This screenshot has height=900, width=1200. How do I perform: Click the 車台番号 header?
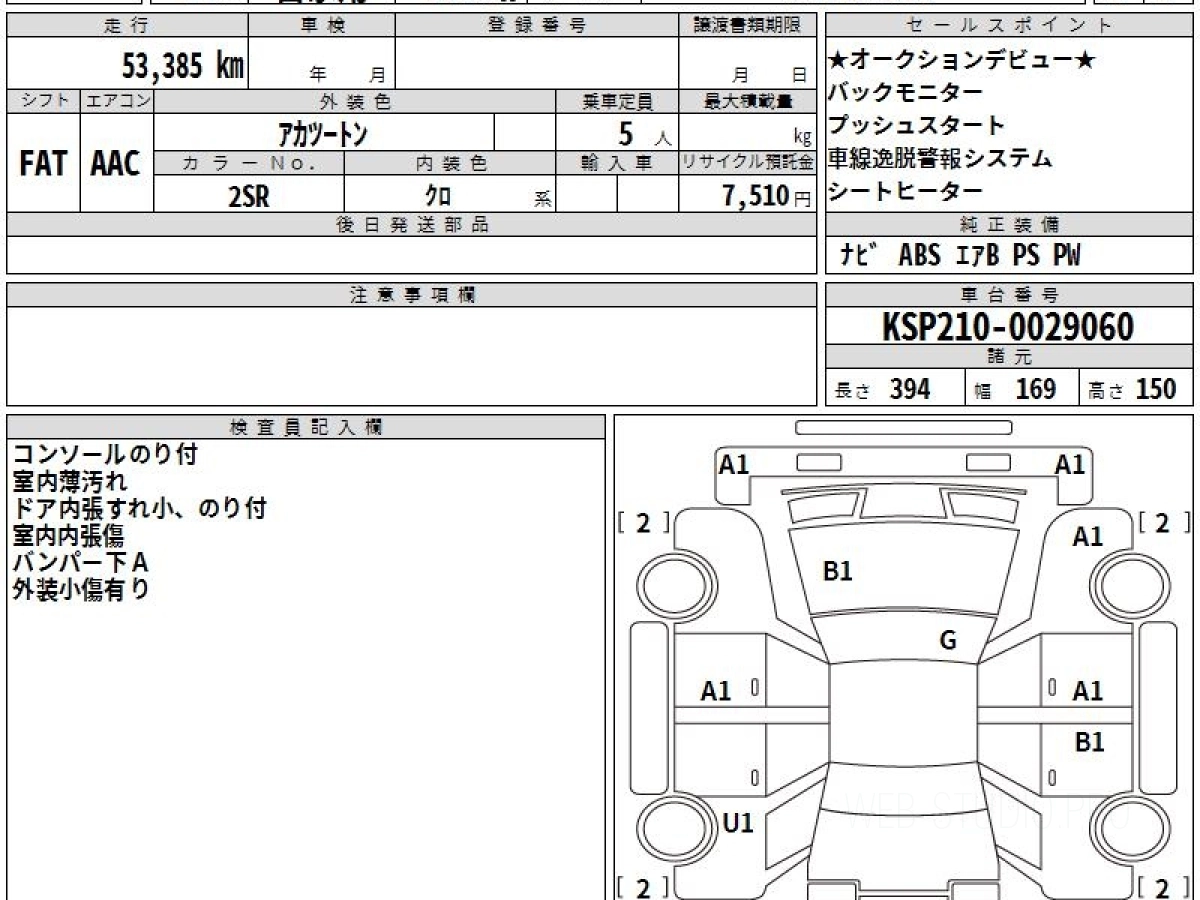pos(1010,295)
